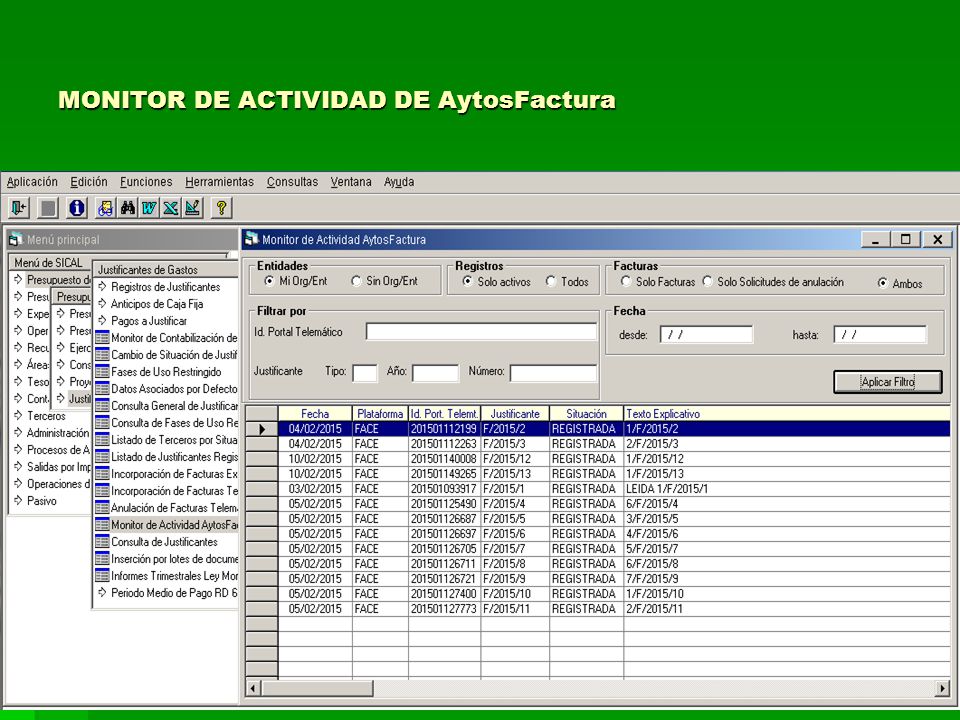
Task: Select the Sin Org/Ent radio button
Action: (x=356, y=281)
